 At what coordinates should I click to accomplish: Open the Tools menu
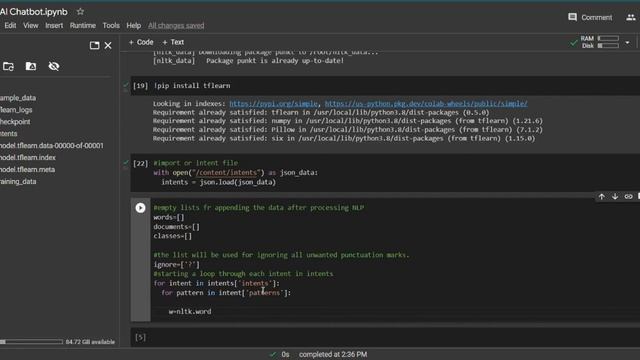click(111, 25)
